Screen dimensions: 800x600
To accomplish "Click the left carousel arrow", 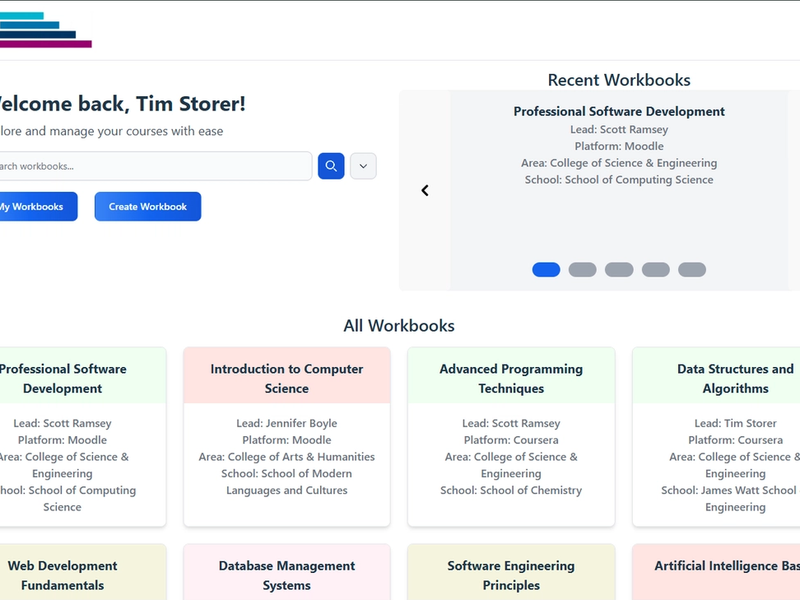I will point(424,189).
